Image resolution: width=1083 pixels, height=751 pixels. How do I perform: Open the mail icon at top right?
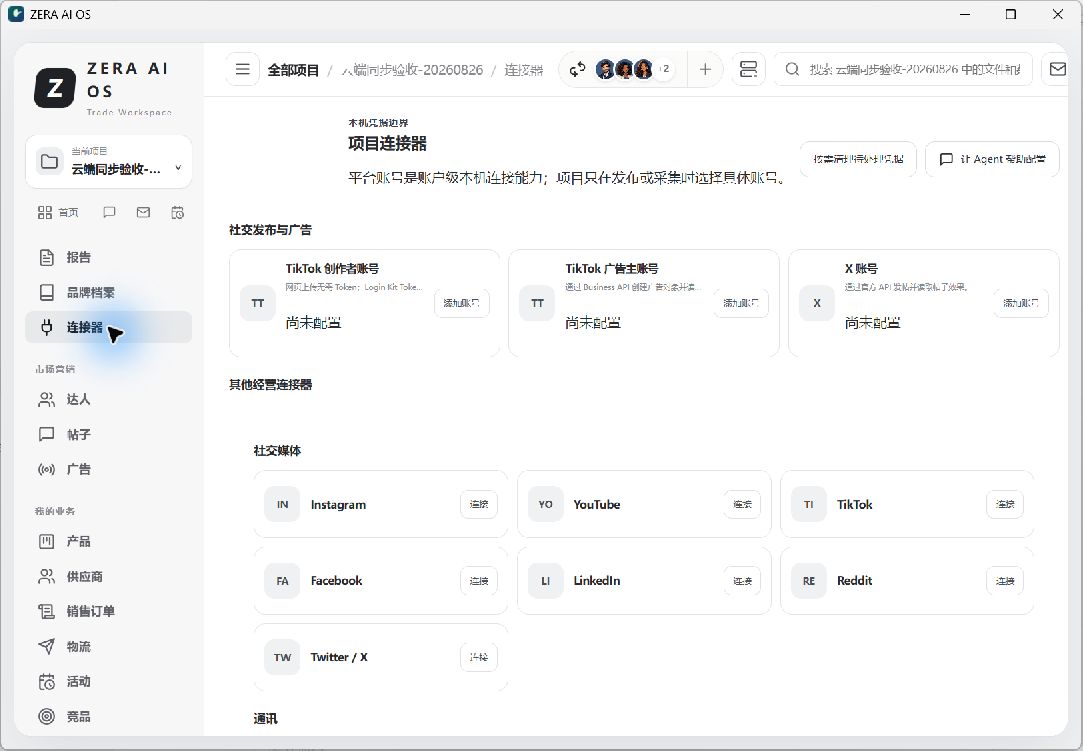[1057, 69]
